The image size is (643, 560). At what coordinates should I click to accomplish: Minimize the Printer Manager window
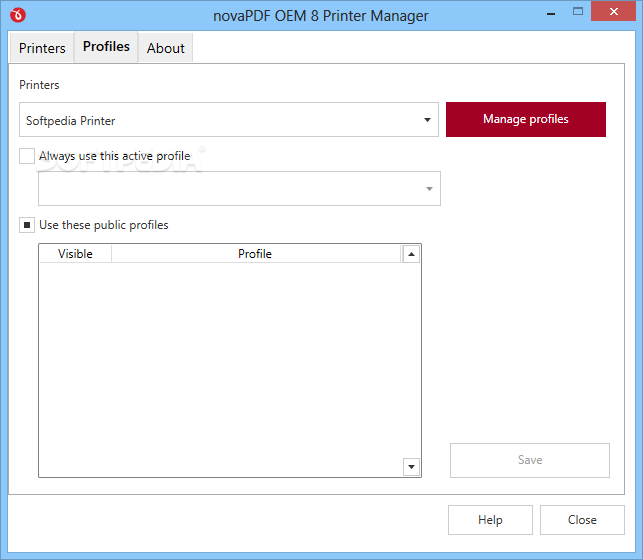(x=551, y=12)
